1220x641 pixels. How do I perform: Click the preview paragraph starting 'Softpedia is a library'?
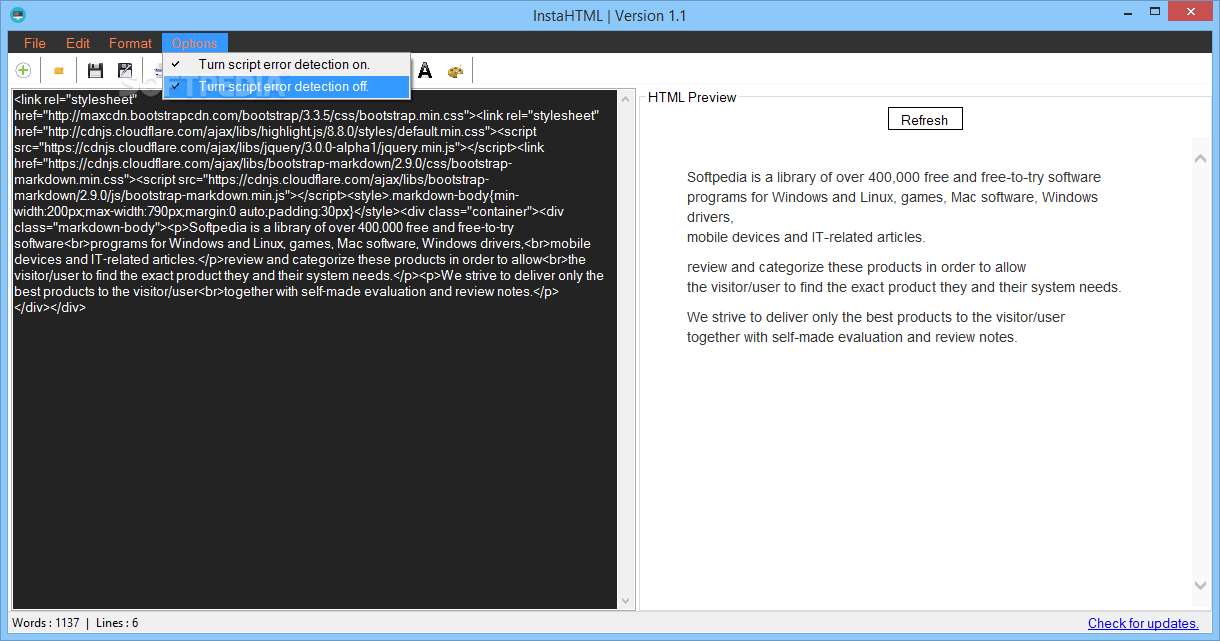[894, 207]
